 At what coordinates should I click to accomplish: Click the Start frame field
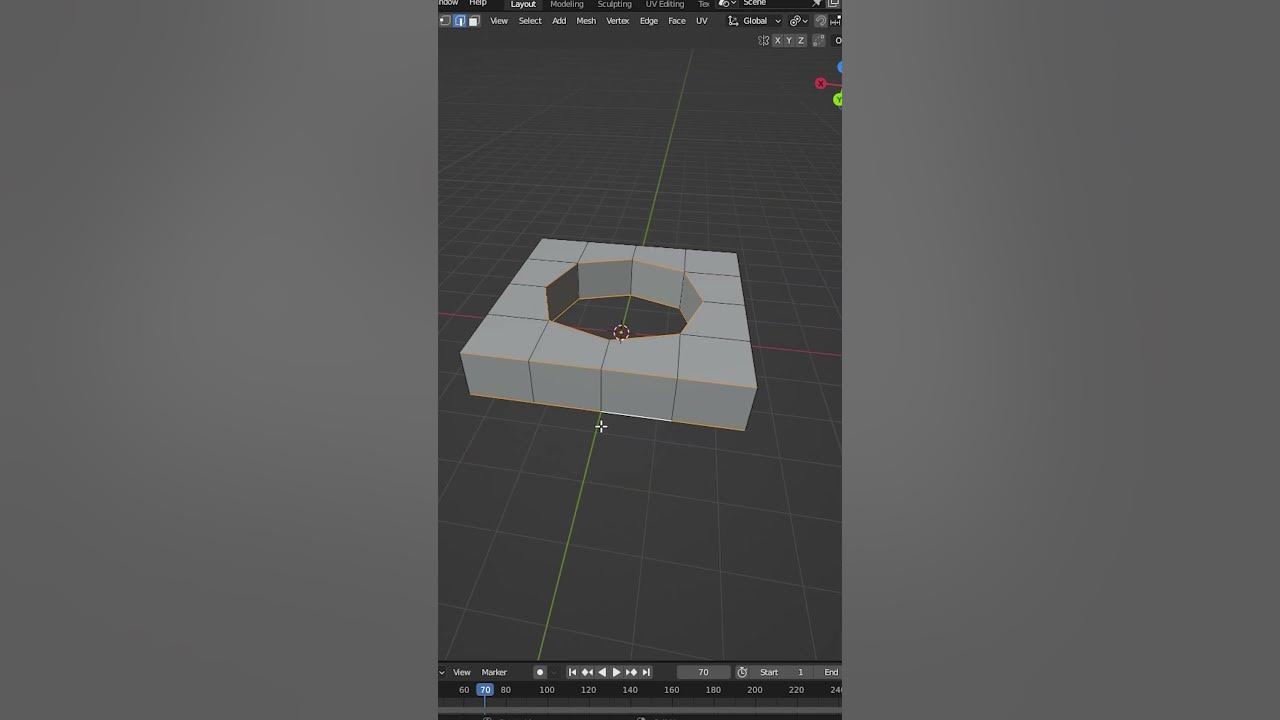pos(782,672)
